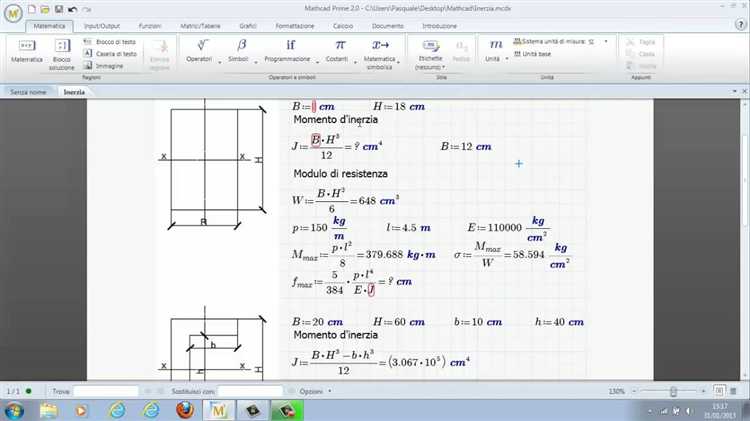Switch to the Matematica ribbon tab

click(x=49, y=26)
